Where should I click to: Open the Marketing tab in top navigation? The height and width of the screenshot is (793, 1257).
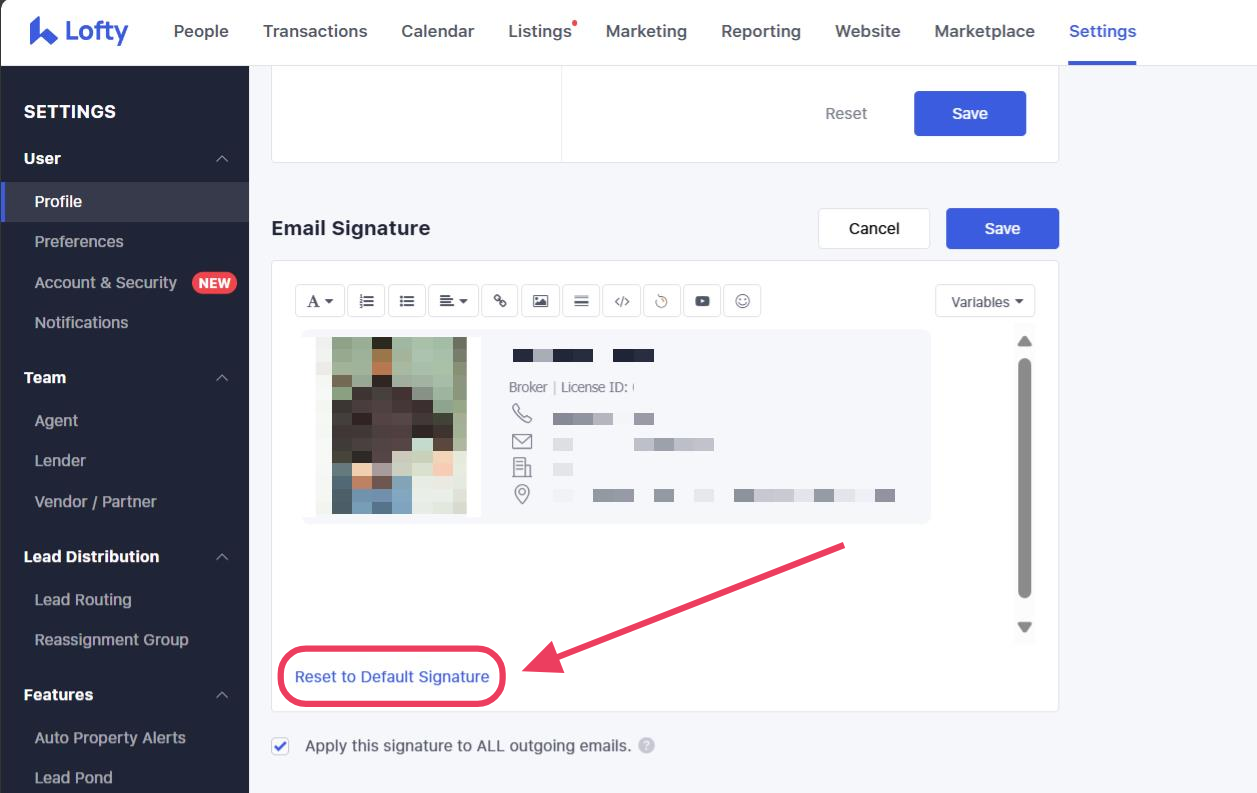646,31
